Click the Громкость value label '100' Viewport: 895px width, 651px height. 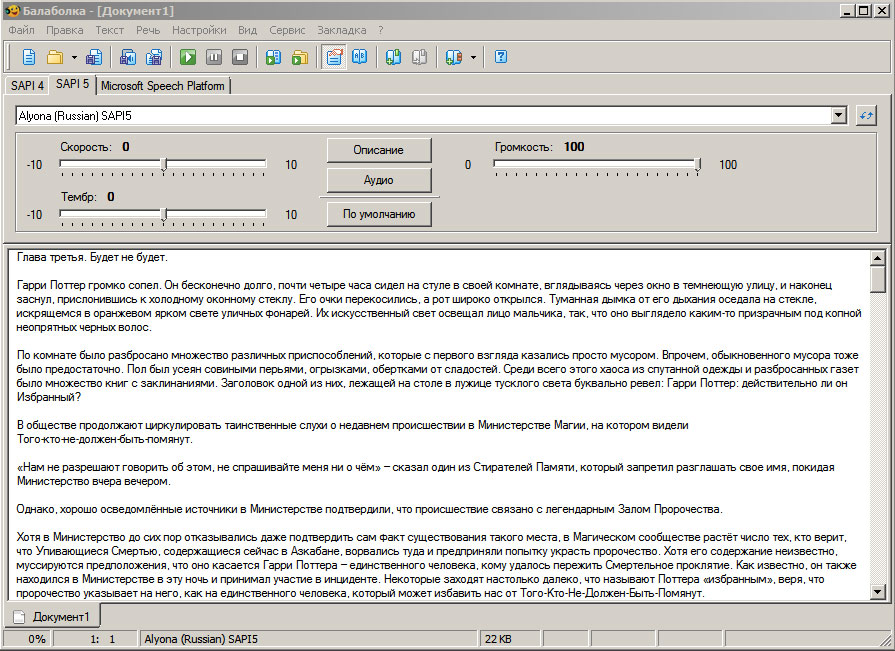[x=574, y=147]
